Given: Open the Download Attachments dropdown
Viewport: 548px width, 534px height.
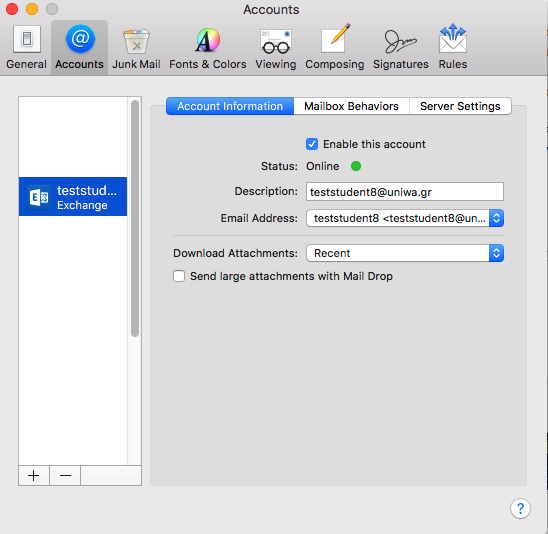Looking at the screenshot, I should coord(405,253).
